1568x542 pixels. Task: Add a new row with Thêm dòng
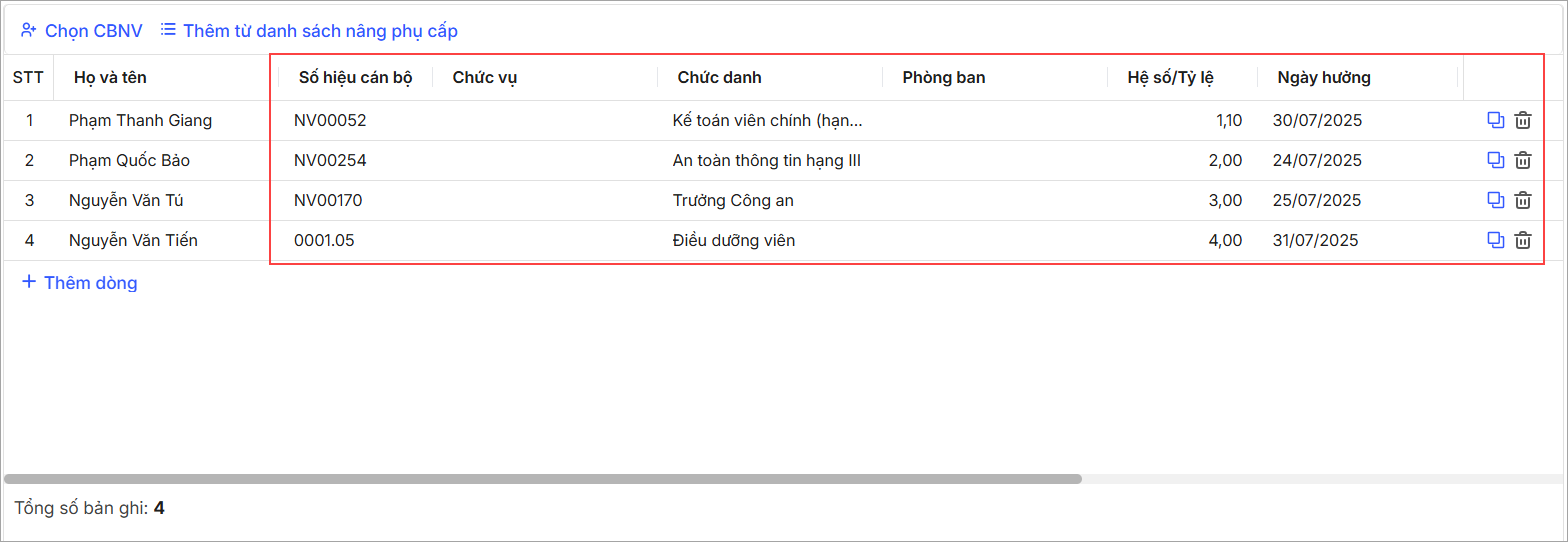pos(79,283)
